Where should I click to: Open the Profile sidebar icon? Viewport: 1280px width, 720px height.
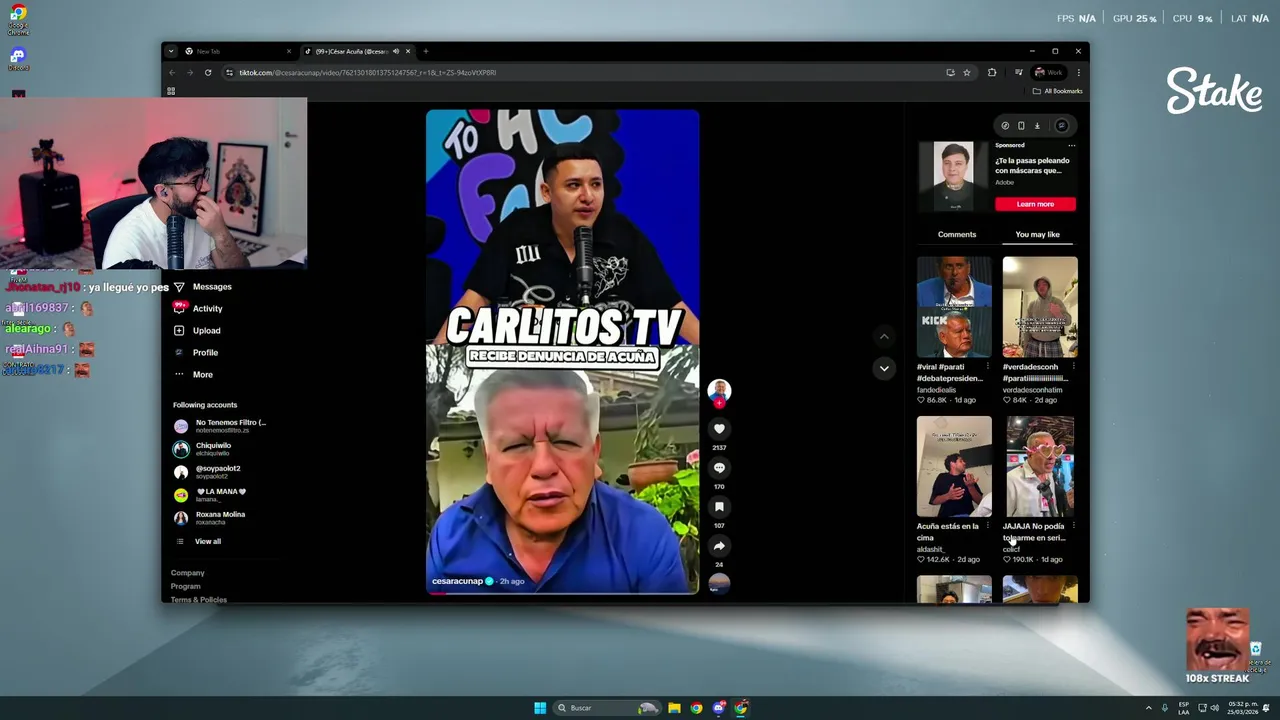179,352
